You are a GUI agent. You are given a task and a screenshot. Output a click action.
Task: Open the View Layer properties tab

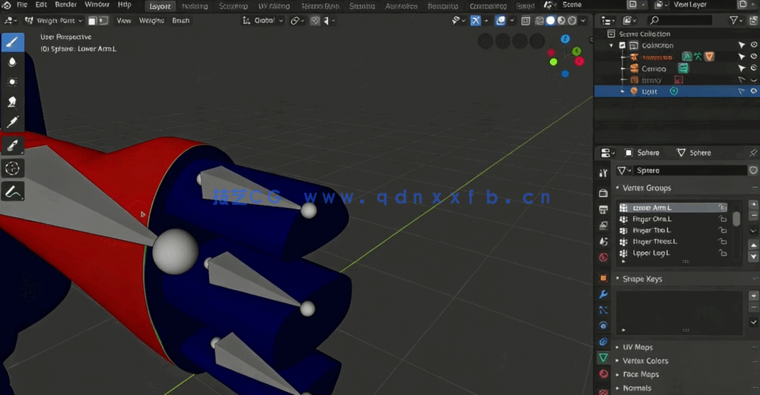(x=603, y=225)
